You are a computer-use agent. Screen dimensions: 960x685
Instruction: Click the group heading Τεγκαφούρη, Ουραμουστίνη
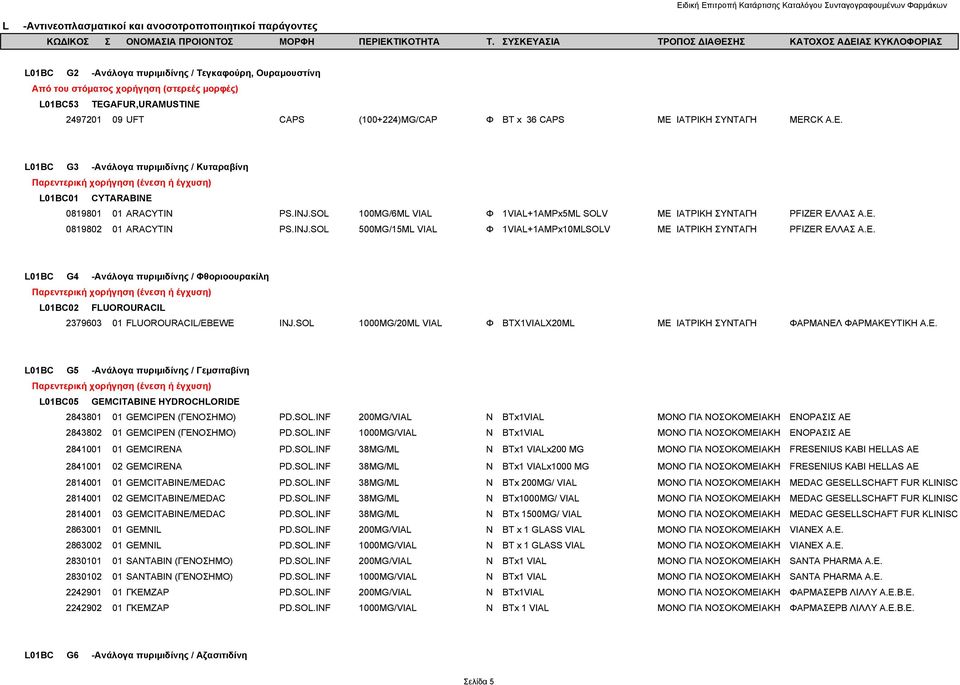click(x=258, y=73)
